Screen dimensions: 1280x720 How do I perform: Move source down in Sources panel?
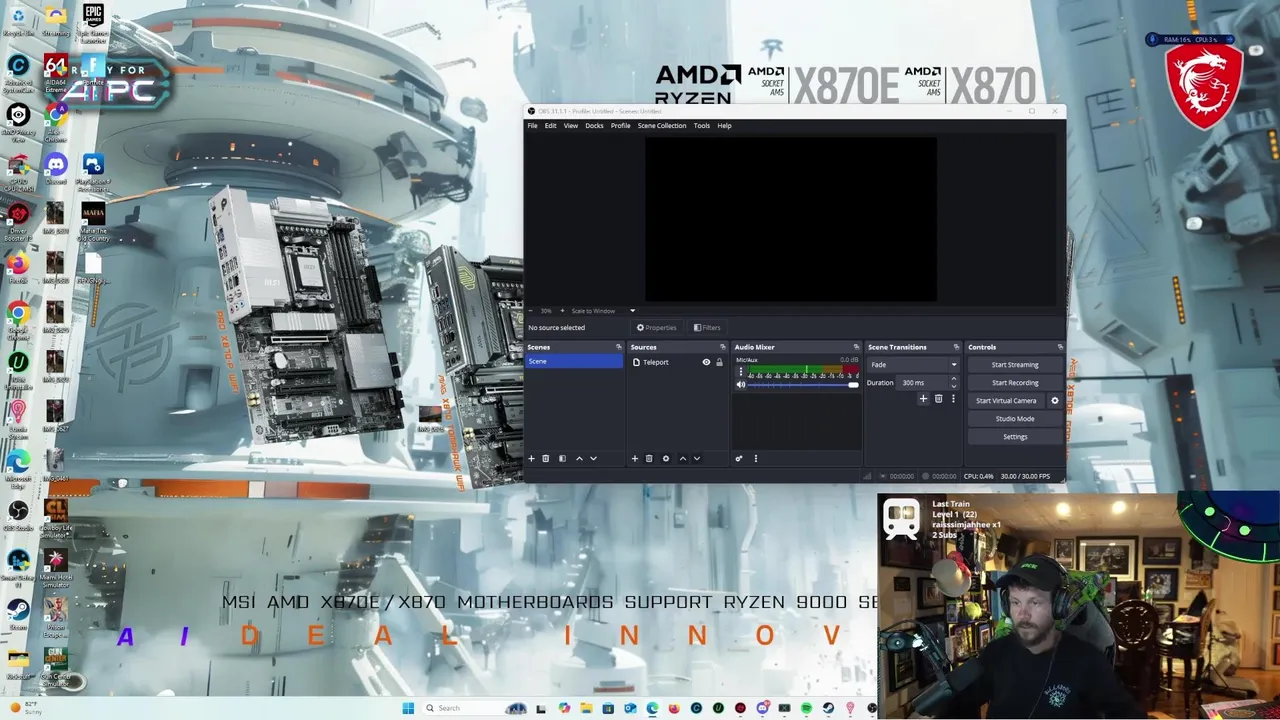click(697, 458)
